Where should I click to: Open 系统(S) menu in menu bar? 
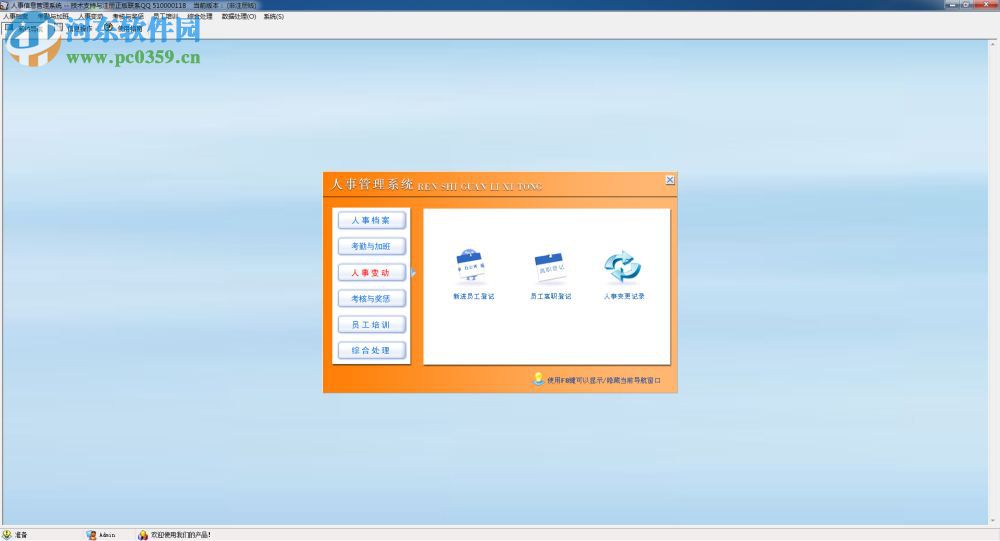pos(274,17)
